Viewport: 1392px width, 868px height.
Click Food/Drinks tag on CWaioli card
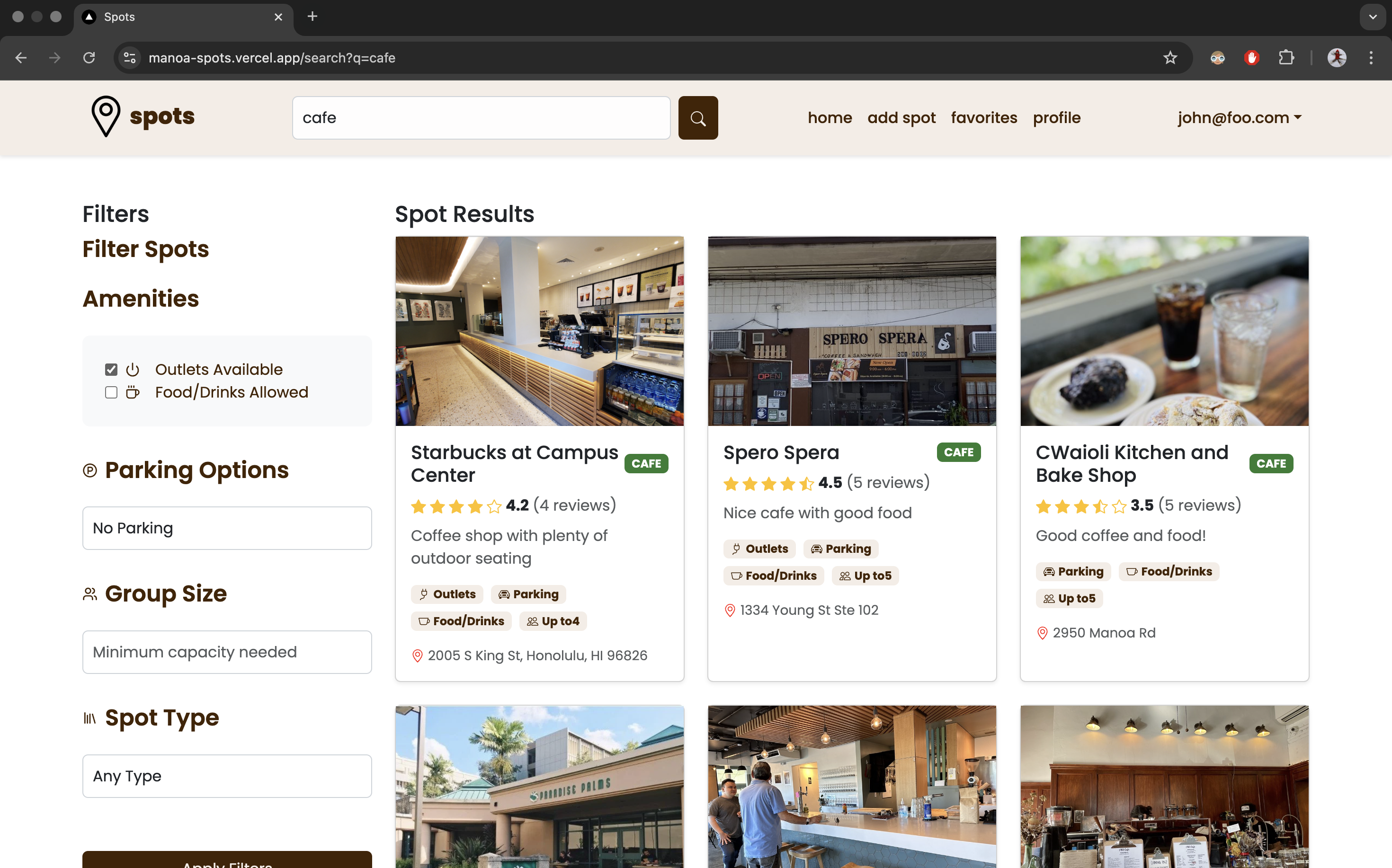tap(1169, 572)
